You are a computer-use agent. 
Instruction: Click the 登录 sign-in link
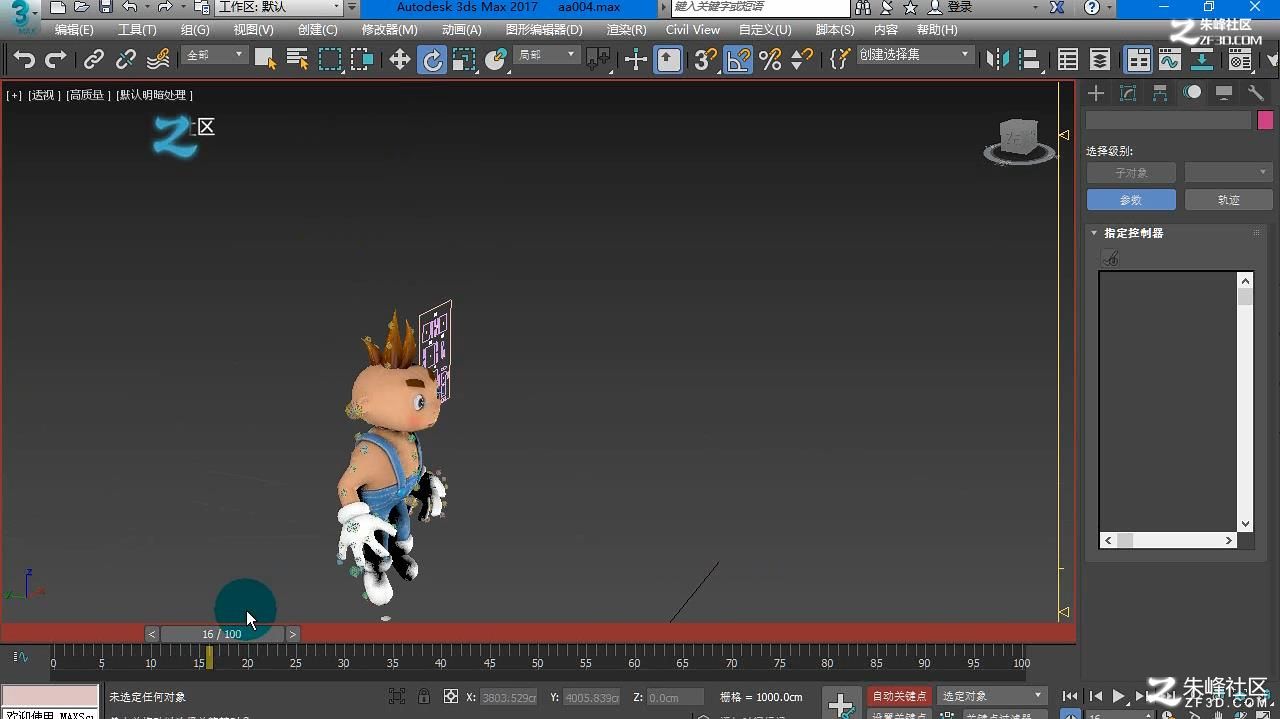[959, 7]
